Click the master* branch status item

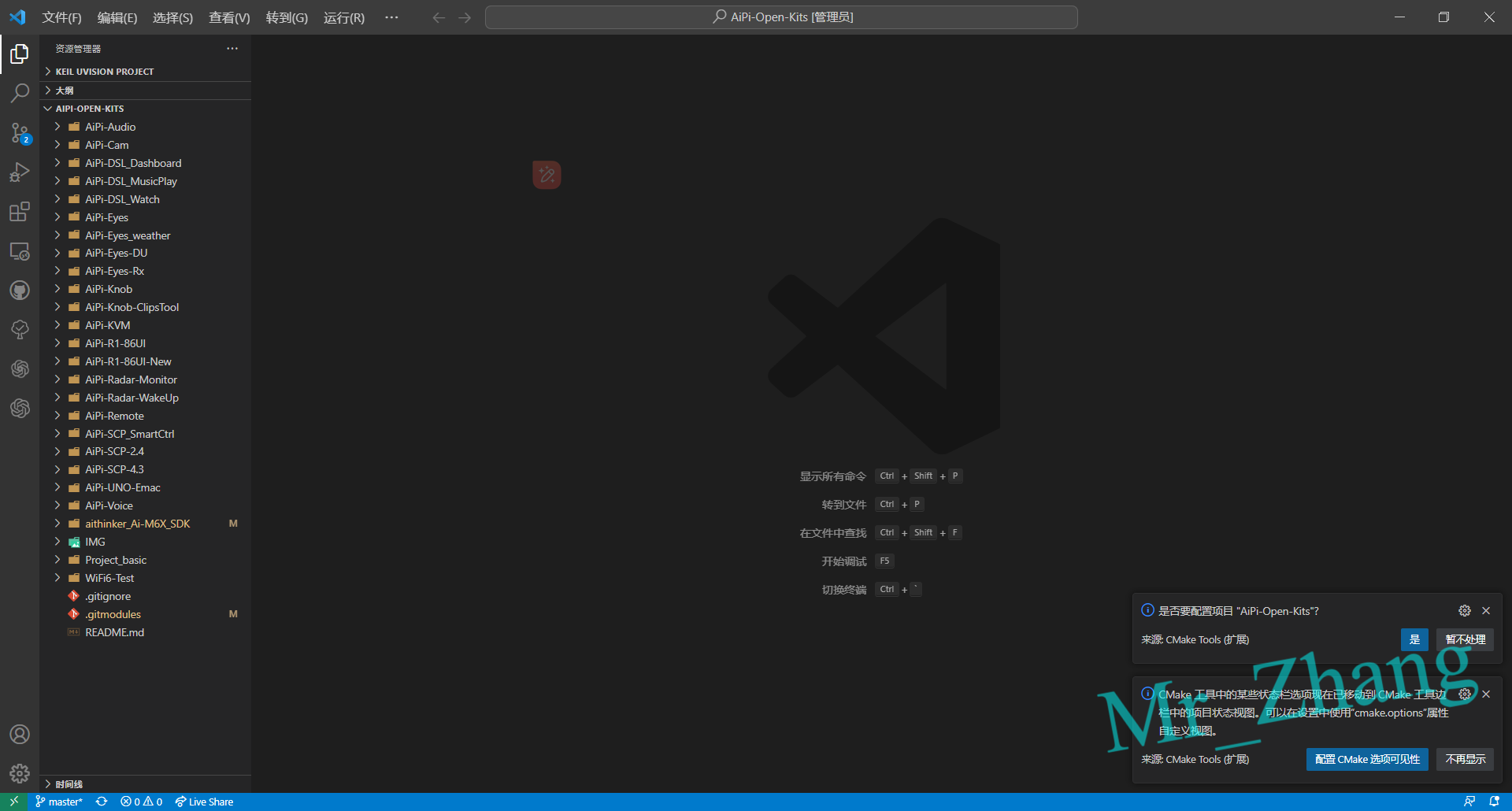pyautogui.click(x=59, y=802)
